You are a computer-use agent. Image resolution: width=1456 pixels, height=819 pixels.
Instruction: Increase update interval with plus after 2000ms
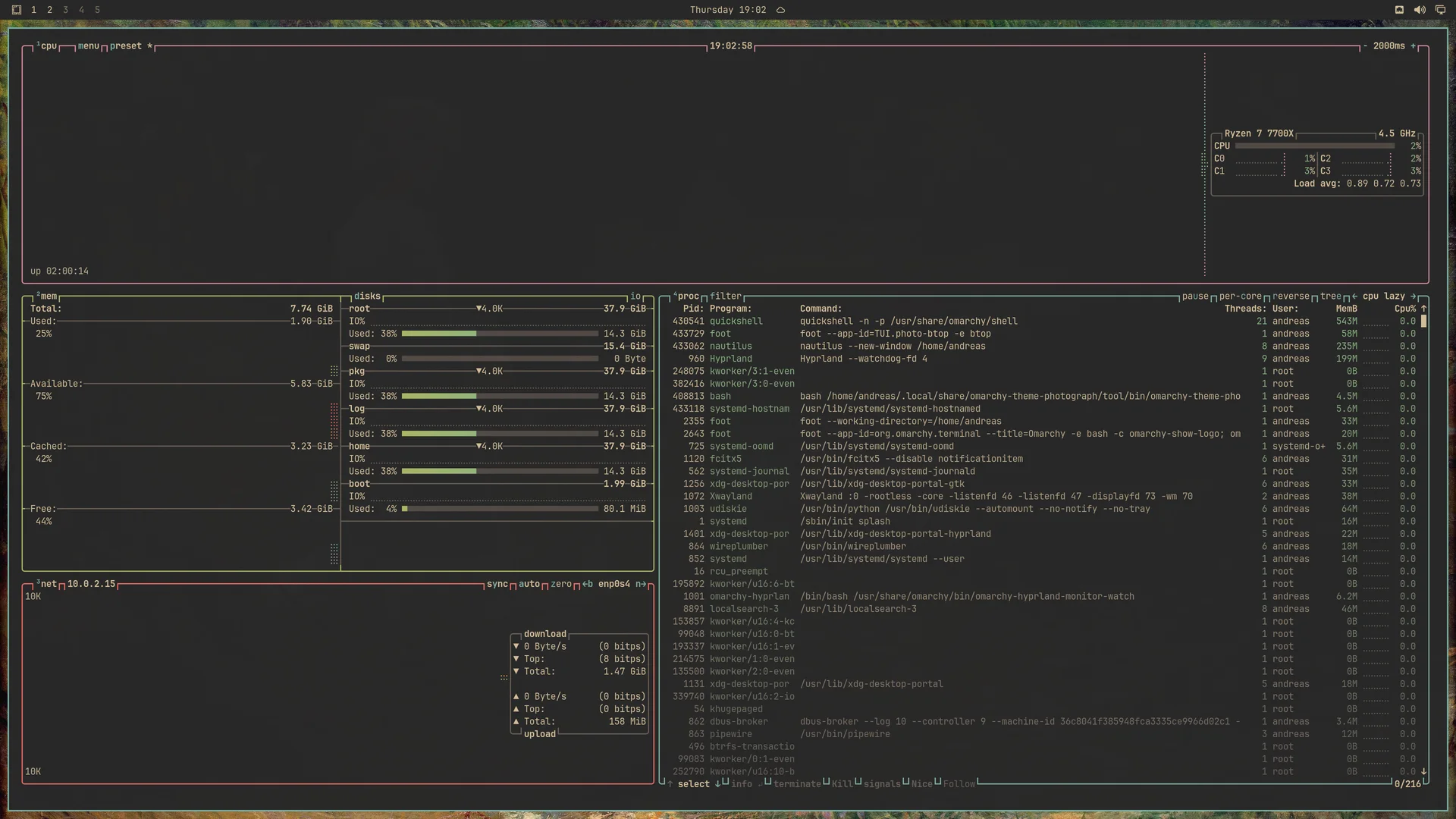(1413, 46)
